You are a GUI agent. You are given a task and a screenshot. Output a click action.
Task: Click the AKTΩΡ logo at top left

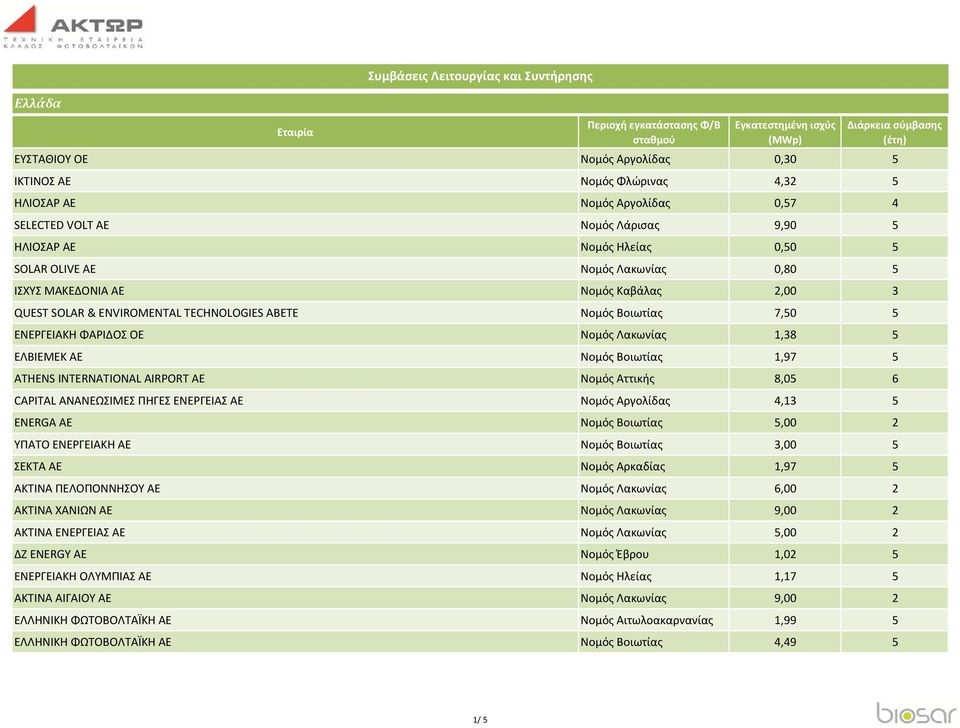pos(73,27)
